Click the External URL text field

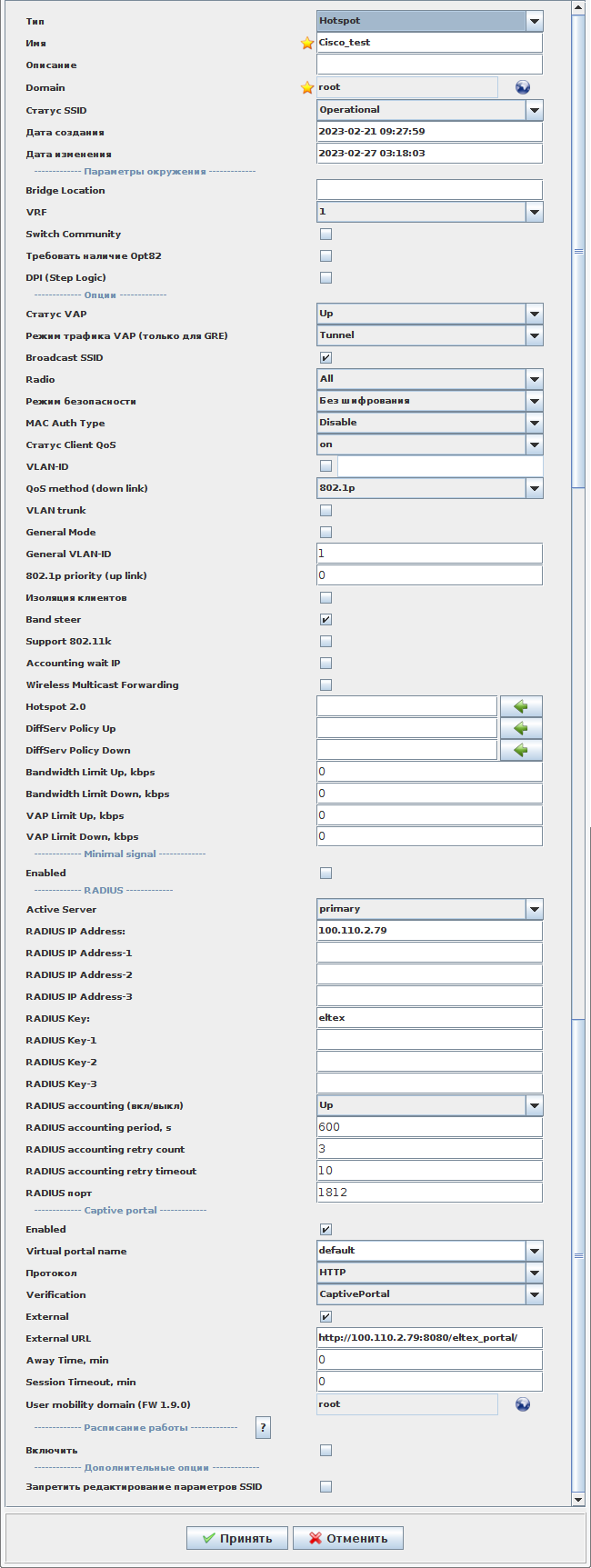click(429, 1338)
